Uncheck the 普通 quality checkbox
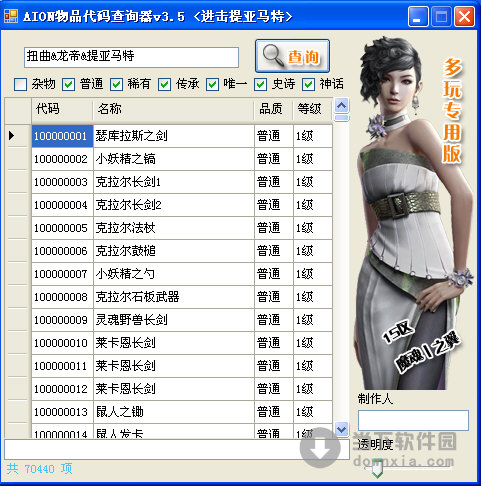The width and height of the screenshot is (481, 486). (68, 84)
